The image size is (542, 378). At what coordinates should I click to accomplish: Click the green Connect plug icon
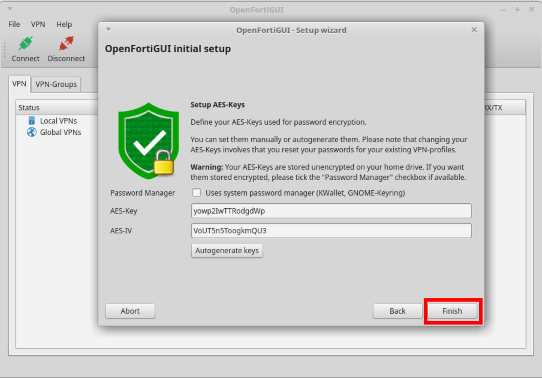26,44
